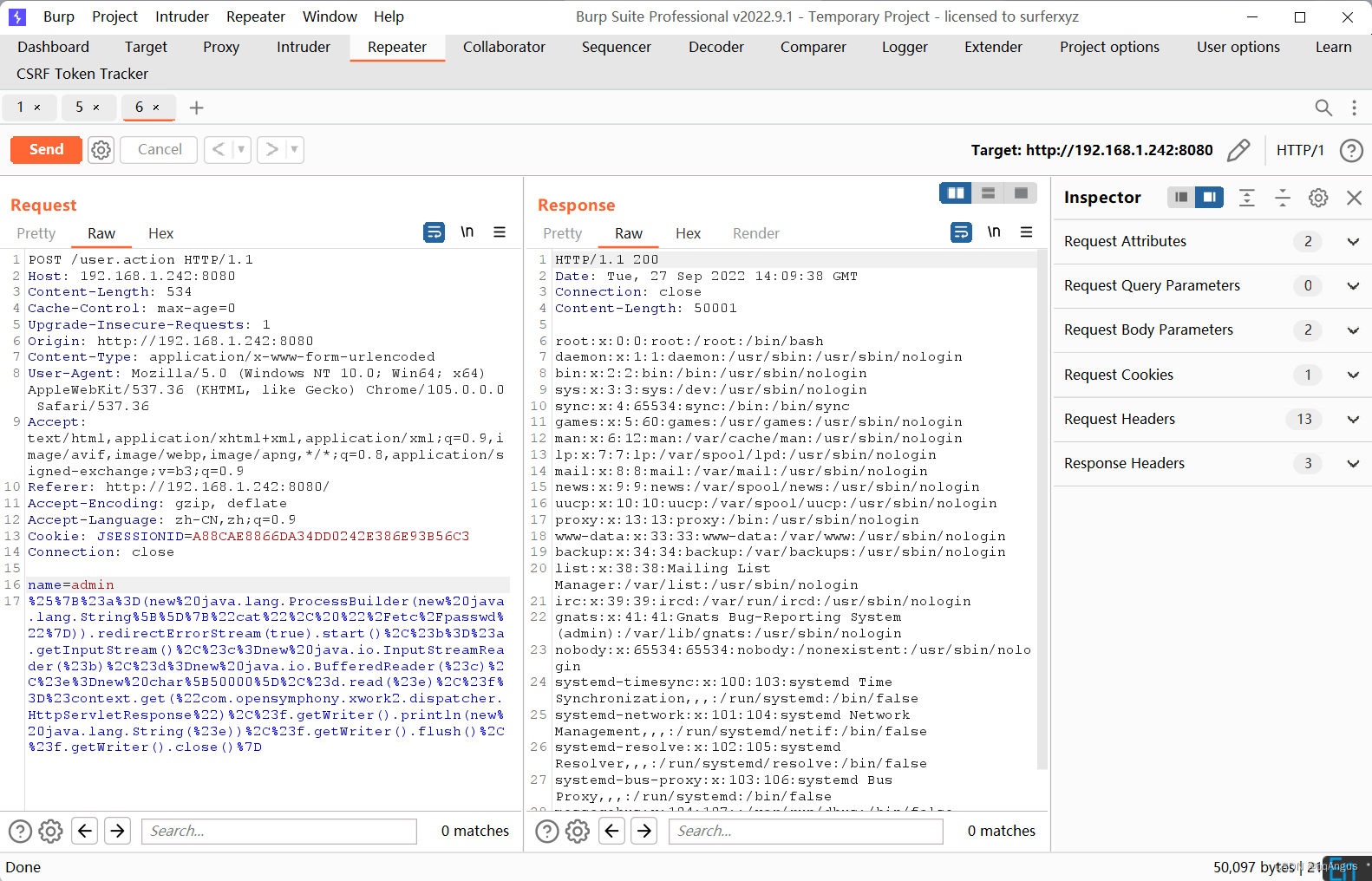Open the CSRF Token Tracker tab
This screenshot has width=1372, height=881.
82,74
